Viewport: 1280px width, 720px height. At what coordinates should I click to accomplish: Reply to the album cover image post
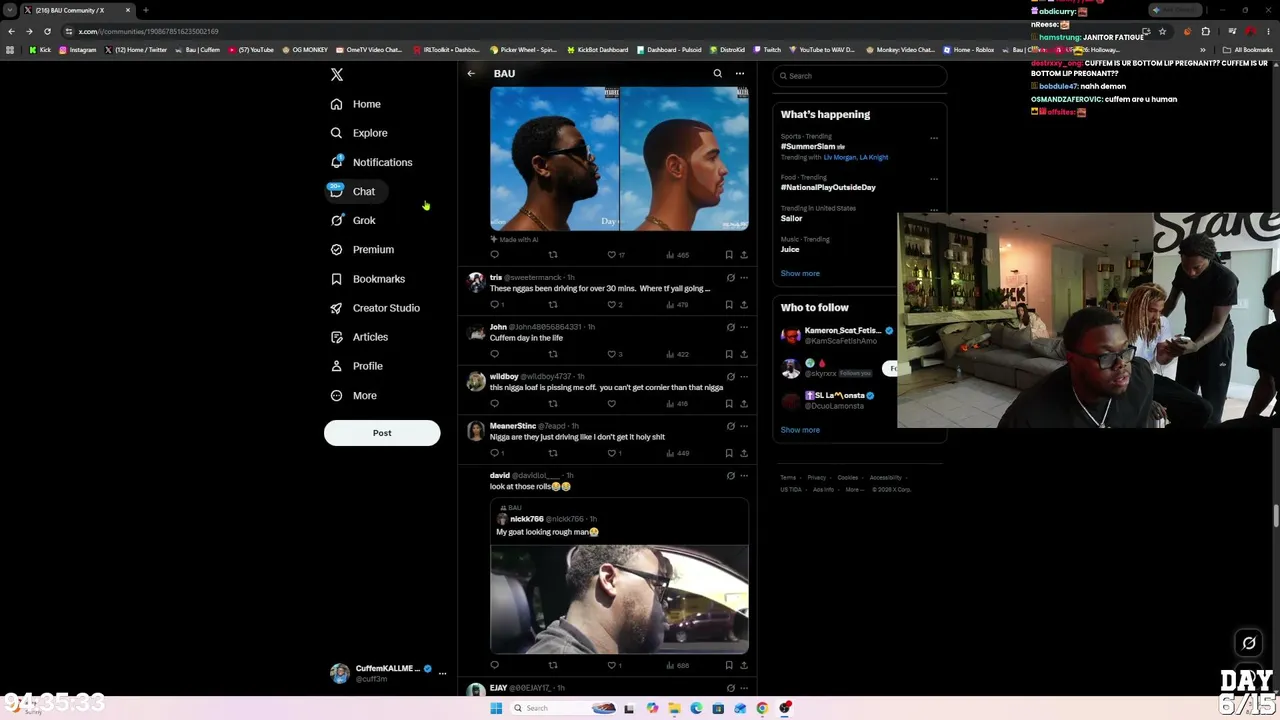494,255
